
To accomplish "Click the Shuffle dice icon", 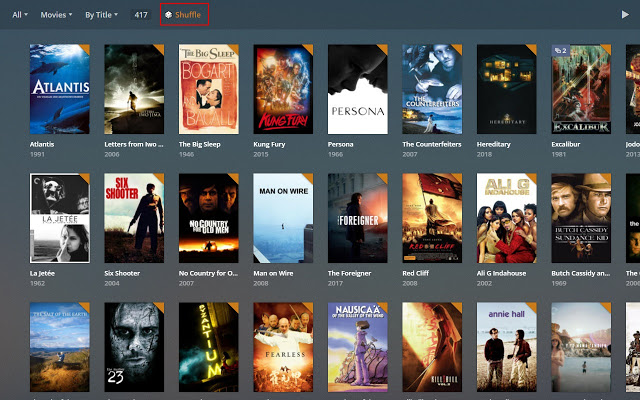I will [168, 15].
